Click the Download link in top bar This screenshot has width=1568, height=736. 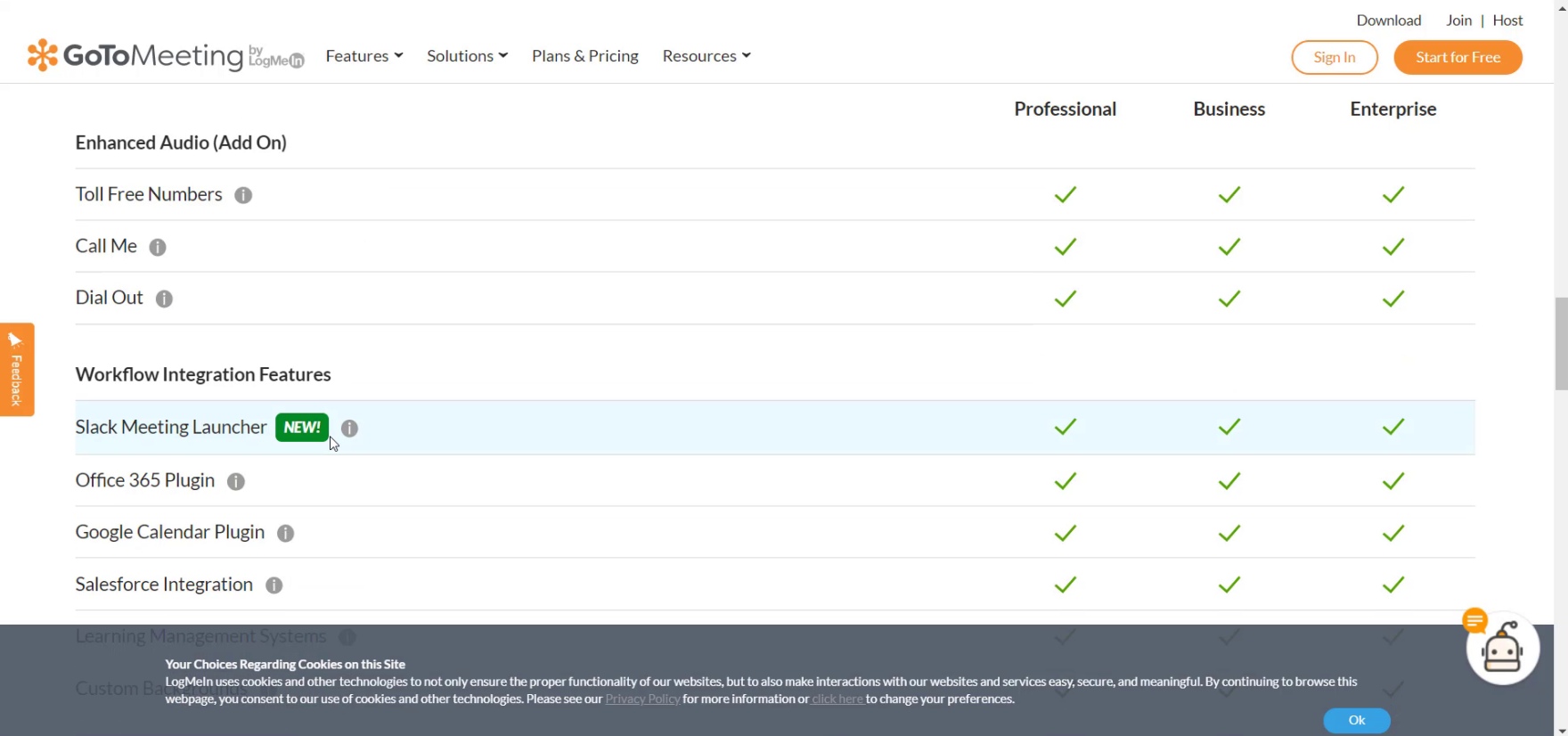[1388, 20]
